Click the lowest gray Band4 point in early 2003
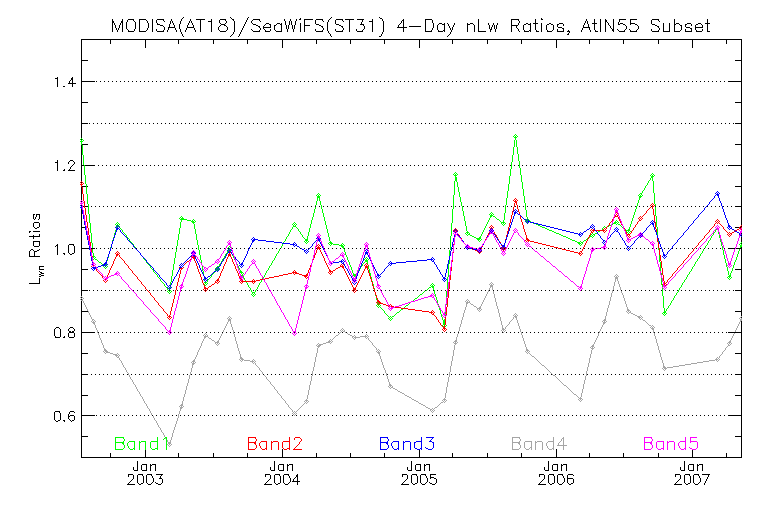This screenshot has height=512, width=768. 169,445
